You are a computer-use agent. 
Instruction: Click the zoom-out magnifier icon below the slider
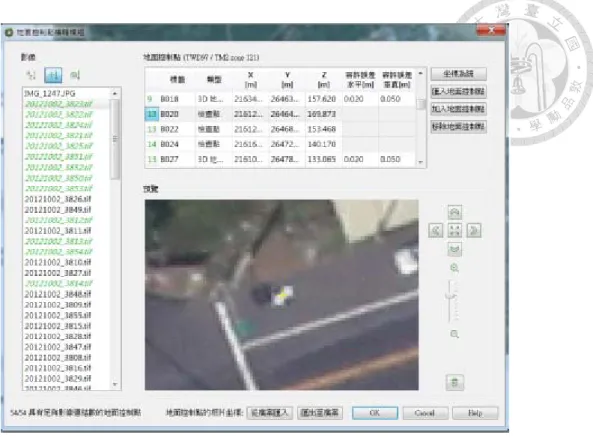(x=455, y=334)
